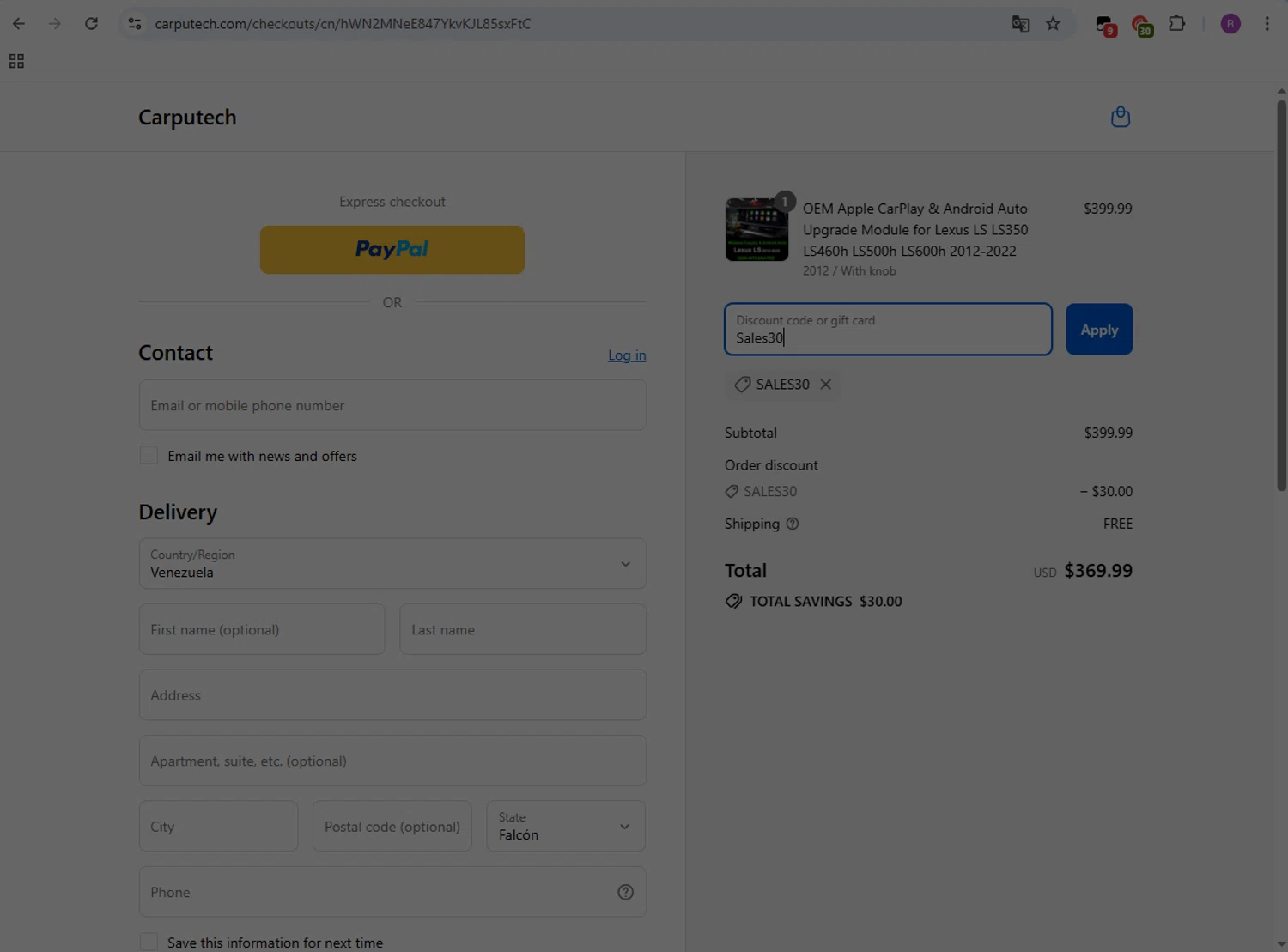Click the shipping help question icon
This screenshot has width=1288, height=952.
pyautogui.click(x=793, y=524)
